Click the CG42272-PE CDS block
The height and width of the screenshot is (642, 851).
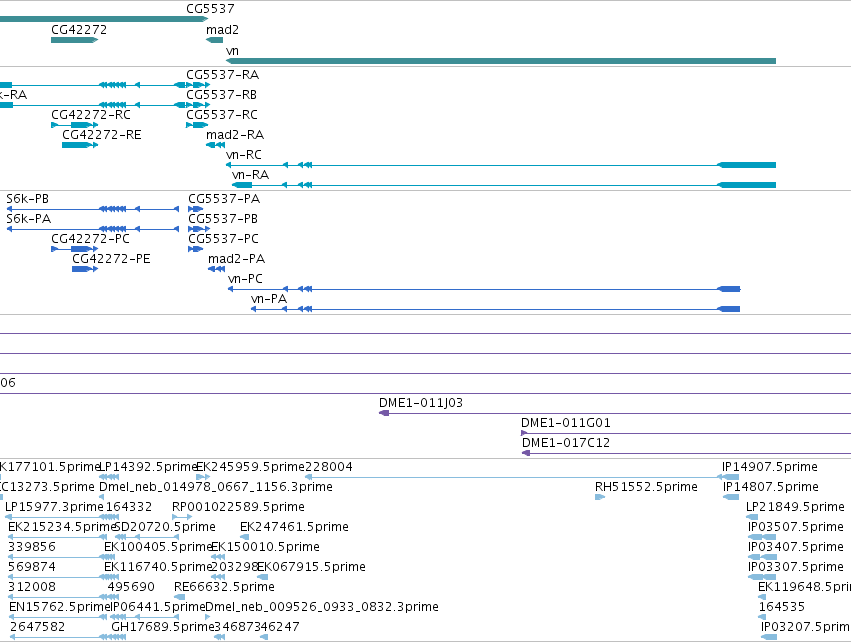[85, 269]
